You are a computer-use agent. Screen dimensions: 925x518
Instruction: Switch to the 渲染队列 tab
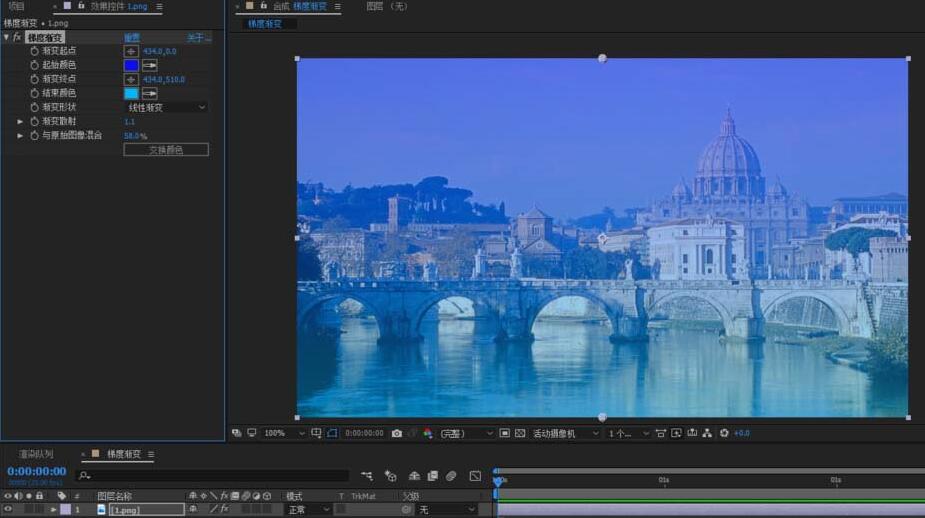(x=36, y=455)
